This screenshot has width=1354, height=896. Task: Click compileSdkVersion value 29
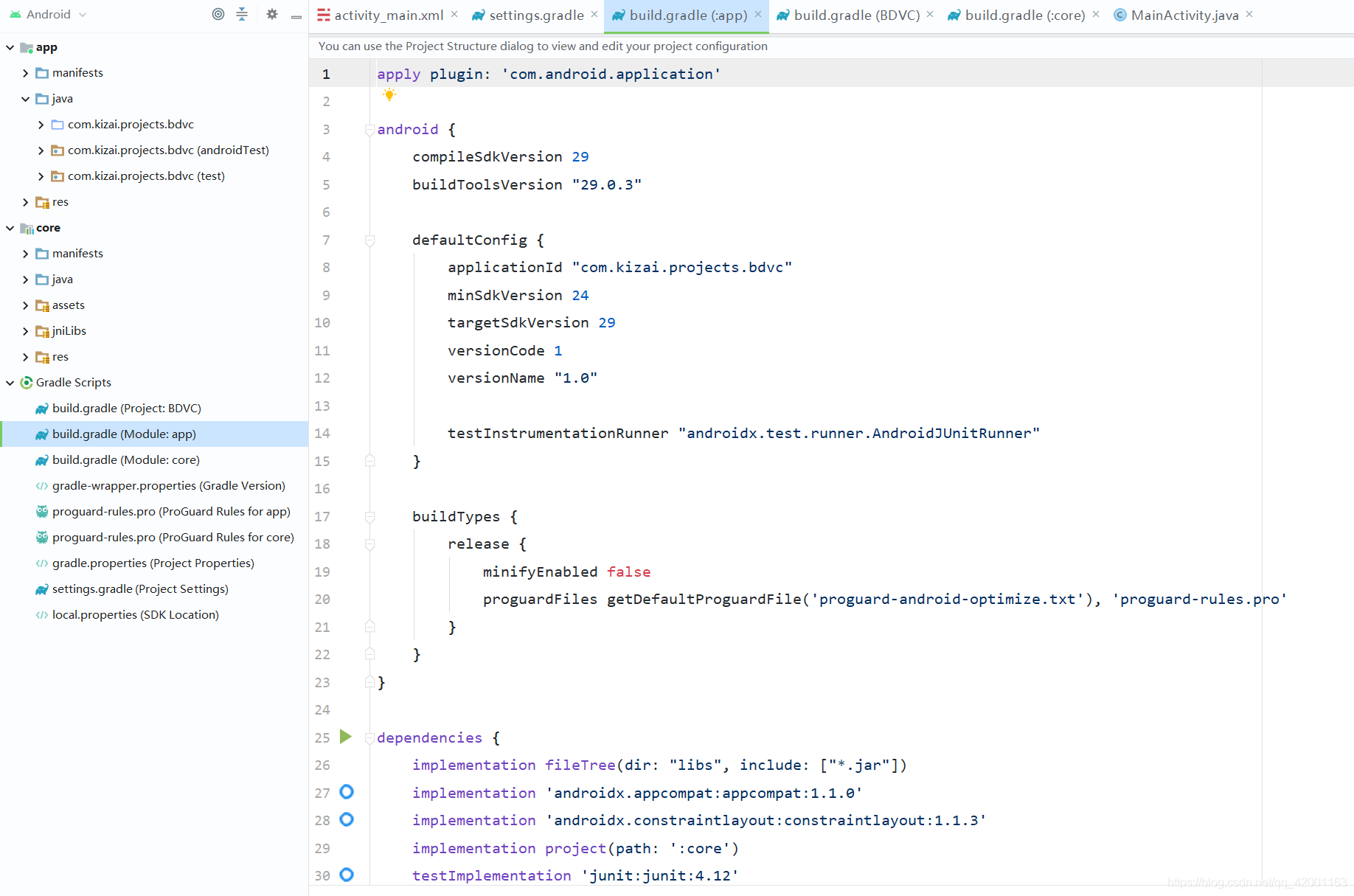[x=580, y=157]
